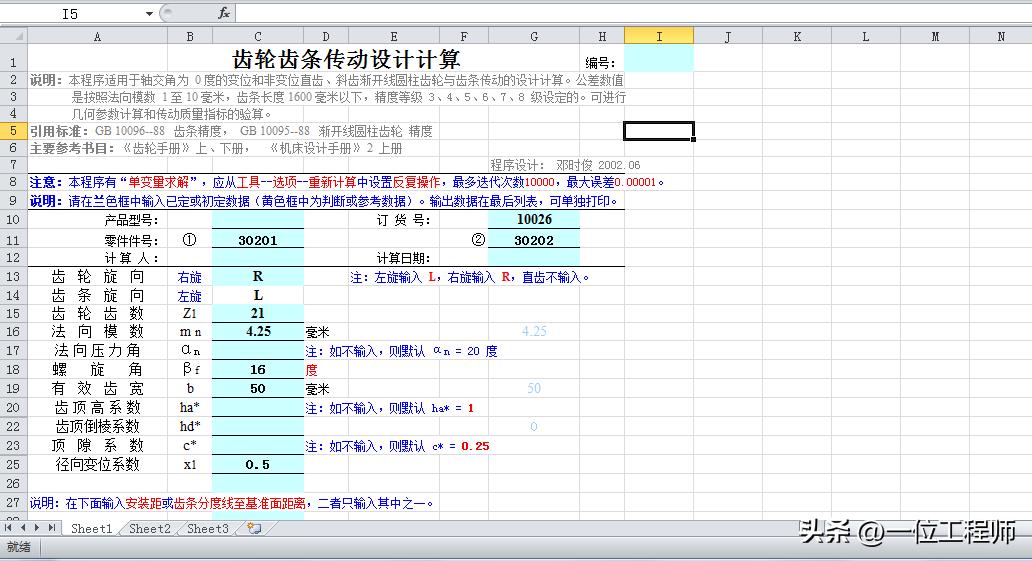Click the note about default c* = 0.25
Viewport: 1032px width, 561px height.
click(397, 446)
